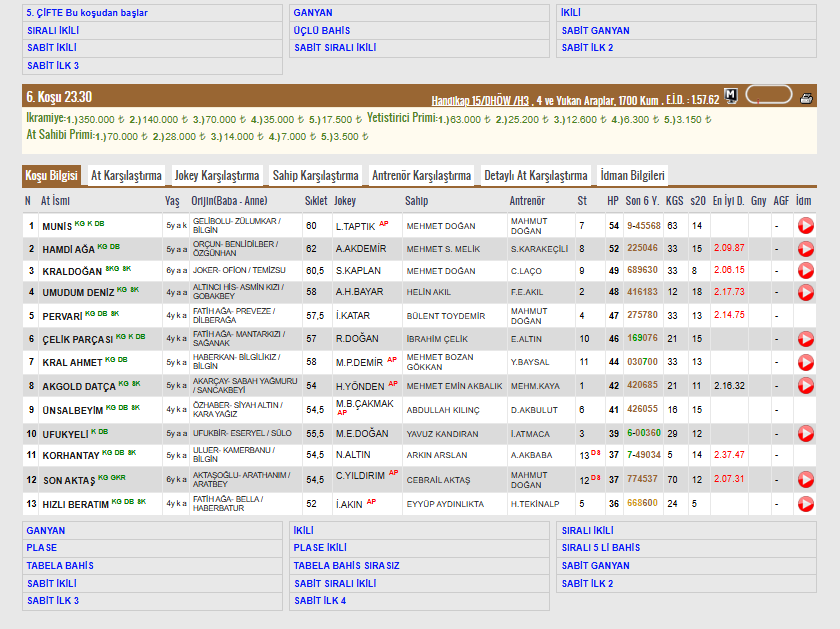Screen dimensions: 840x629
Task: Open the Handikap 15/DHÖW /H3 link
Action: [x=480, y=100]
